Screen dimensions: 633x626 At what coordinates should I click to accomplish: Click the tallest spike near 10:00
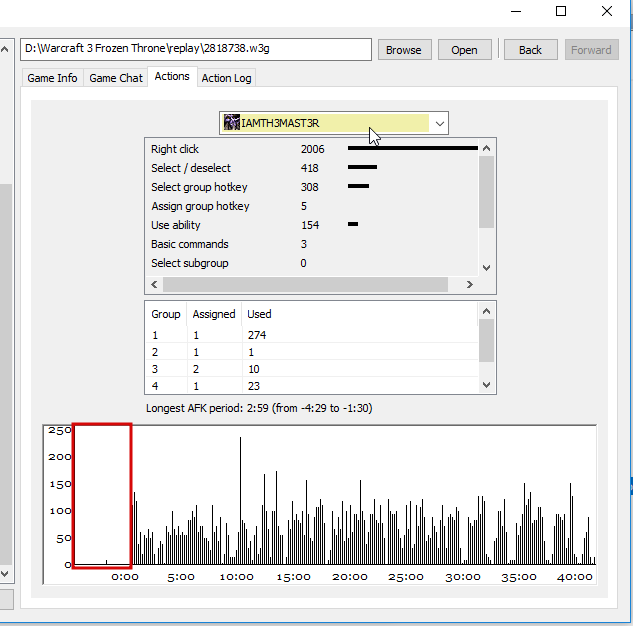(241, 500)
